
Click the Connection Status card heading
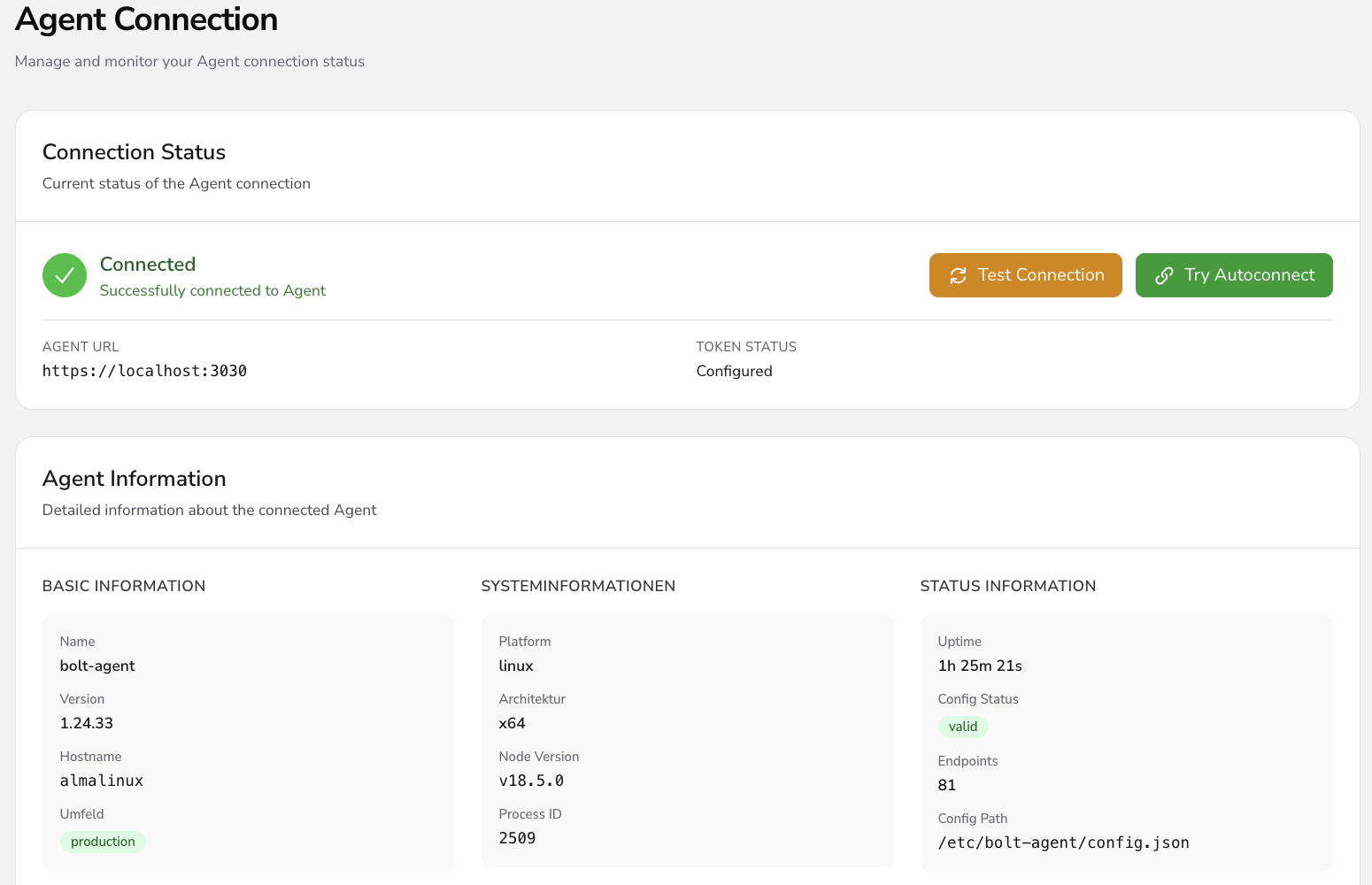pos(135,152)
